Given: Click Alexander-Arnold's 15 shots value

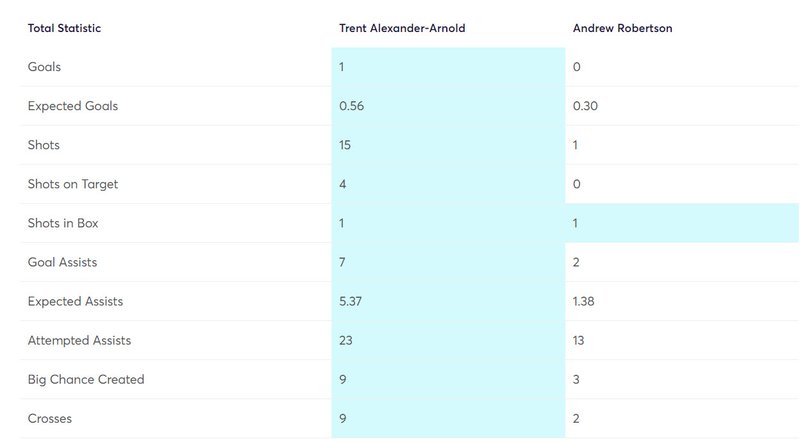Looking at the screenshot, I should coord(345,145).
